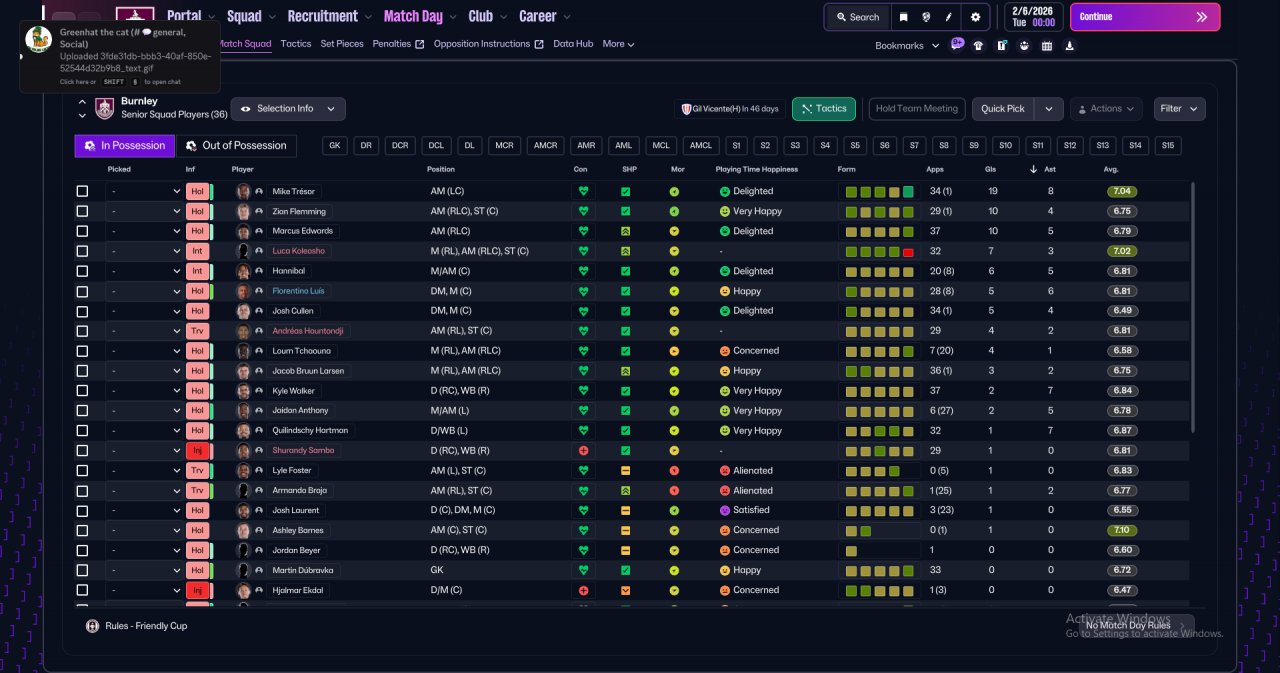Toggle the Out of Possession view
The height and width of the screenshot is (673, 1280).
[236, 146]
